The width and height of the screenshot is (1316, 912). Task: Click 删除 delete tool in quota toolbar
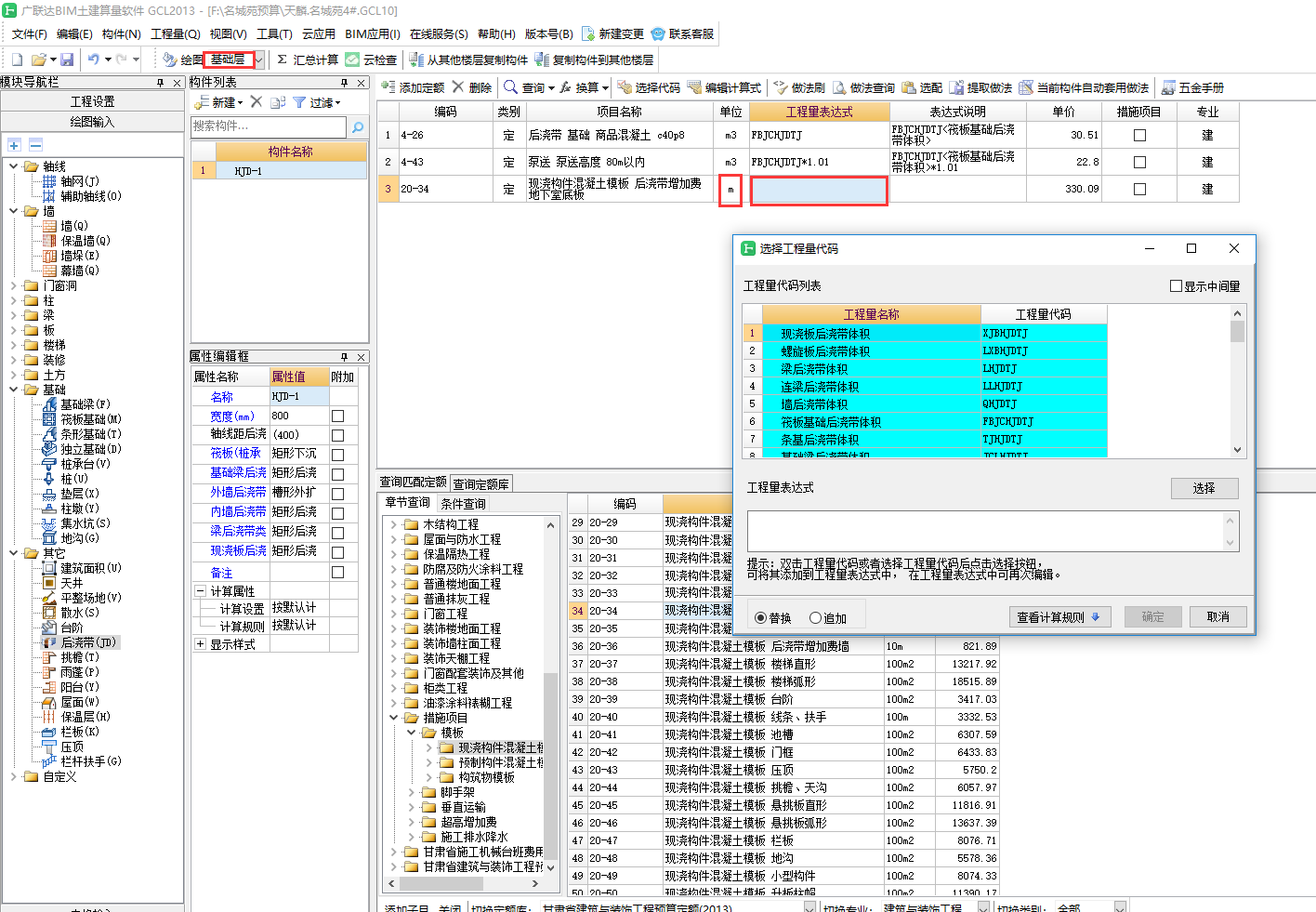[472, 87]
